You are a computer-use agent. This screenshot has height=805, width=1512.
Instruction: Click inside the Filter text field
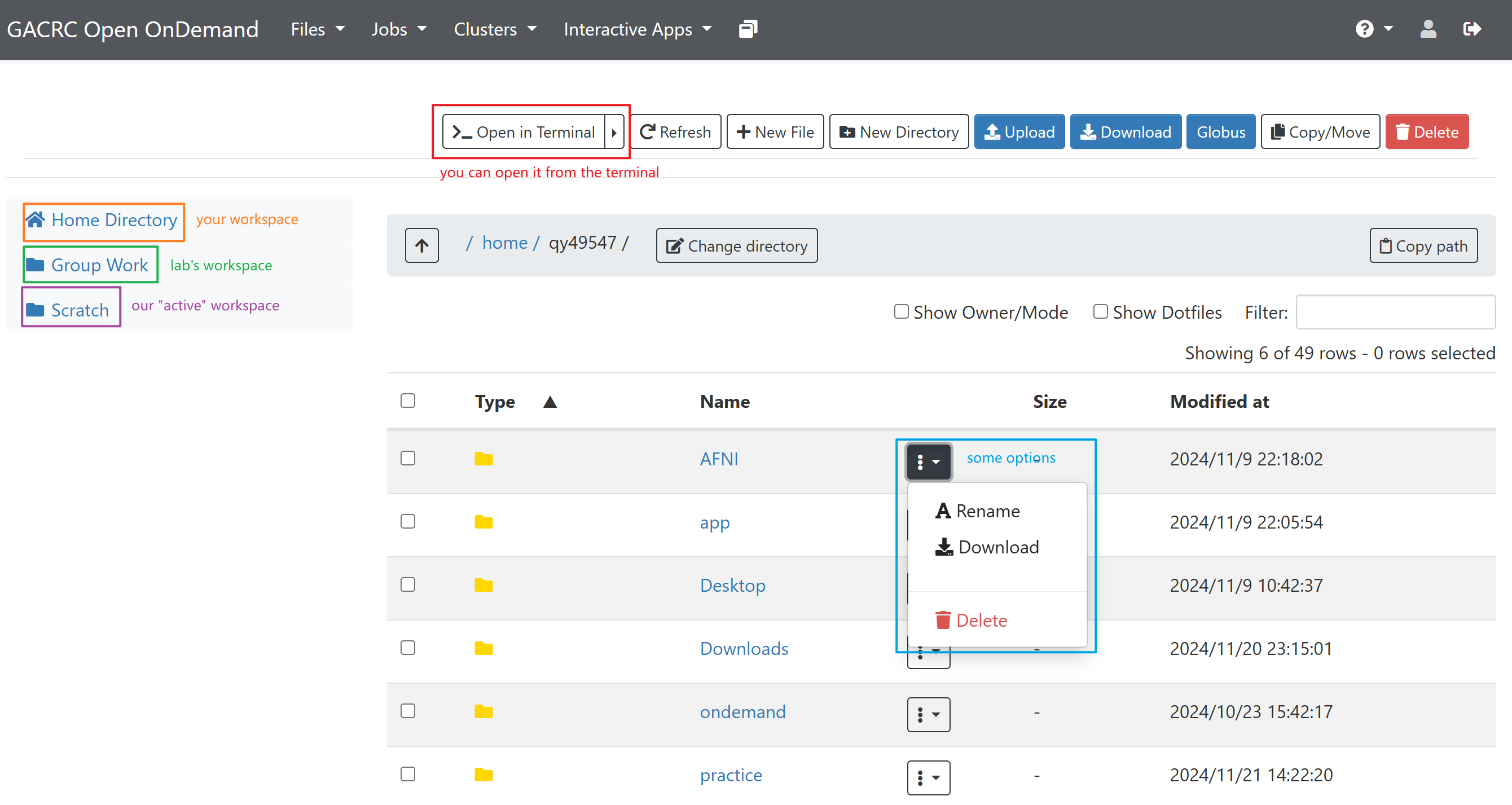click(x=1395, y=312)
